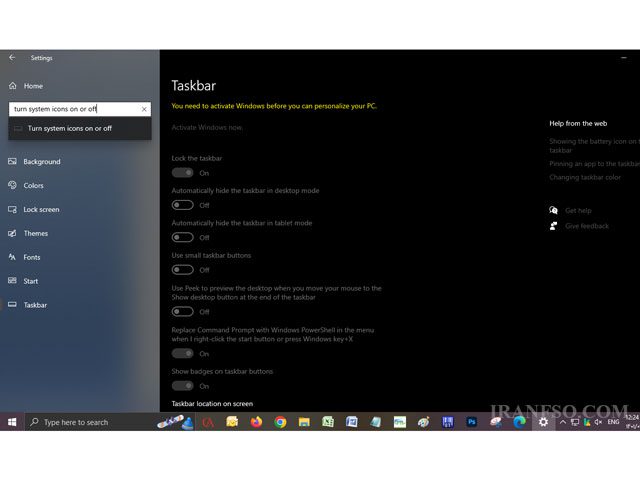Image resolution: width=640 pixels, height=480 pixels.
Task: Open 'Showing the battery icon' help link
Action: point(594,146)
